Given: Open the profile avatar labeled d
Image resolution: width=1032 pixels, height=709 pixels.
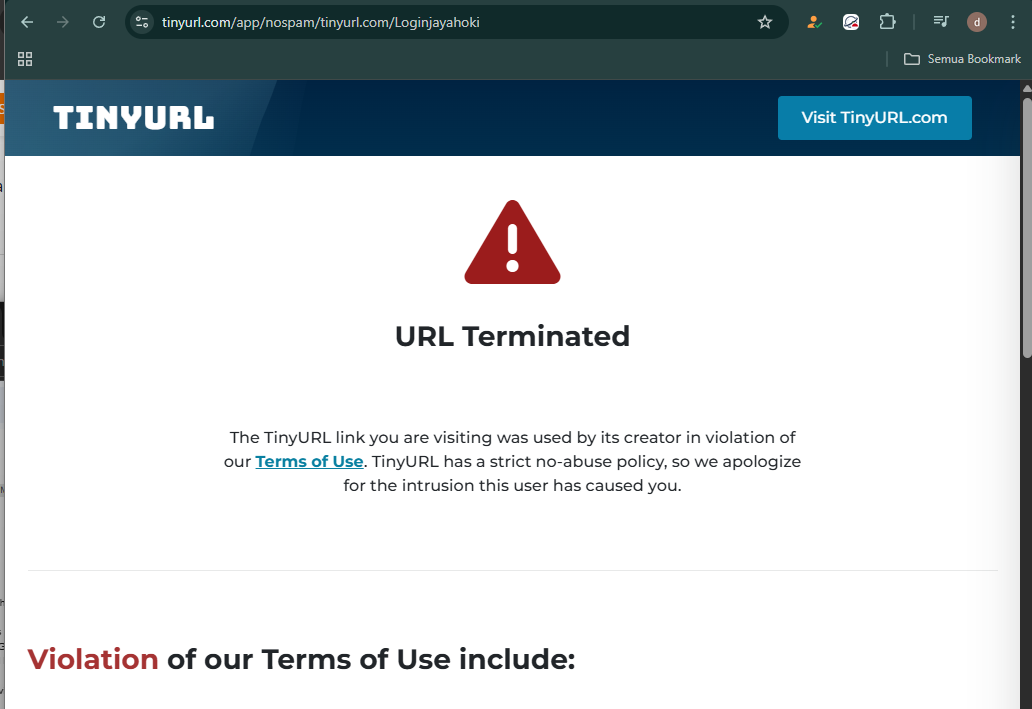Looking at the screenshot, I should (977, 22).
